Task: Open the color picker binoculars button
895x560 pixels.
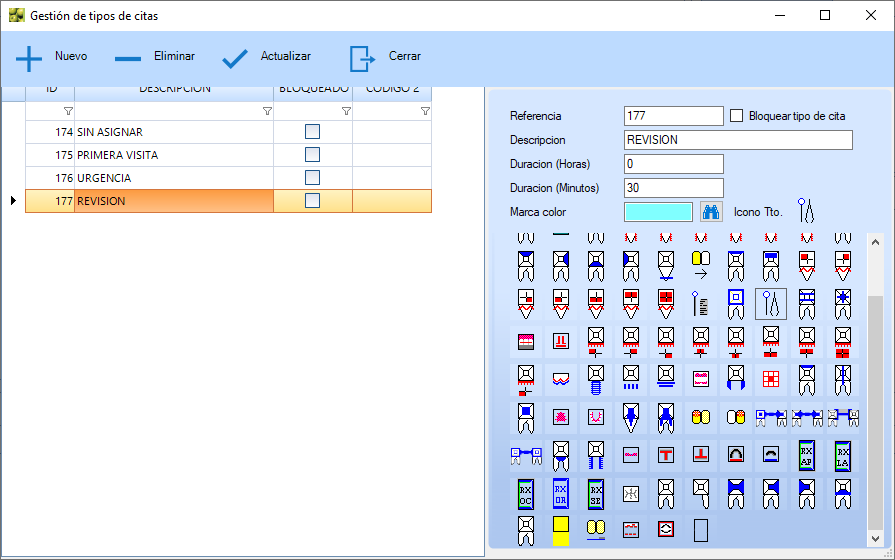Action: (x=711, y=212)
